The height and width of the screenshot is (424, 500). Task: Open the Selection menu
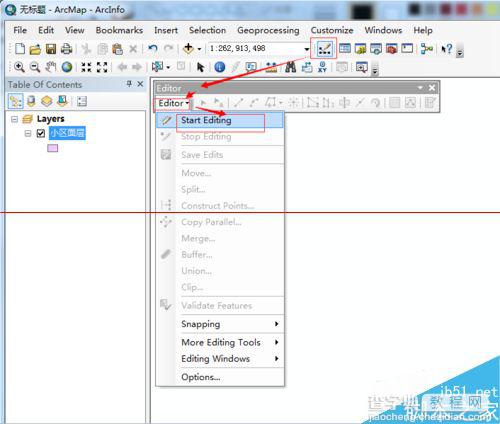coord(207,30)
